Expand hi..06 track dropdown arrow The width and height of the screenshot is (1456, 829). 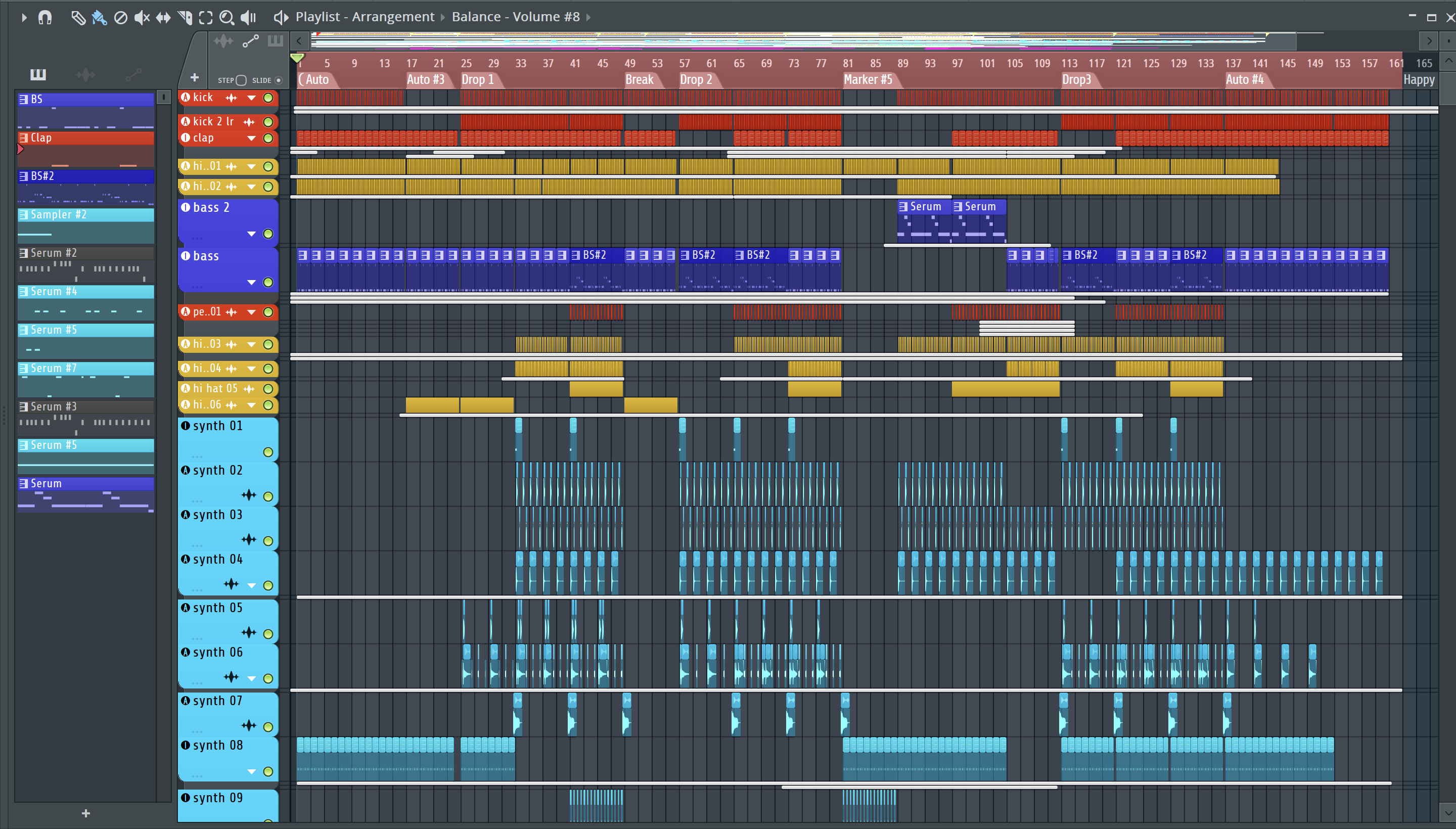coord(251,405)
